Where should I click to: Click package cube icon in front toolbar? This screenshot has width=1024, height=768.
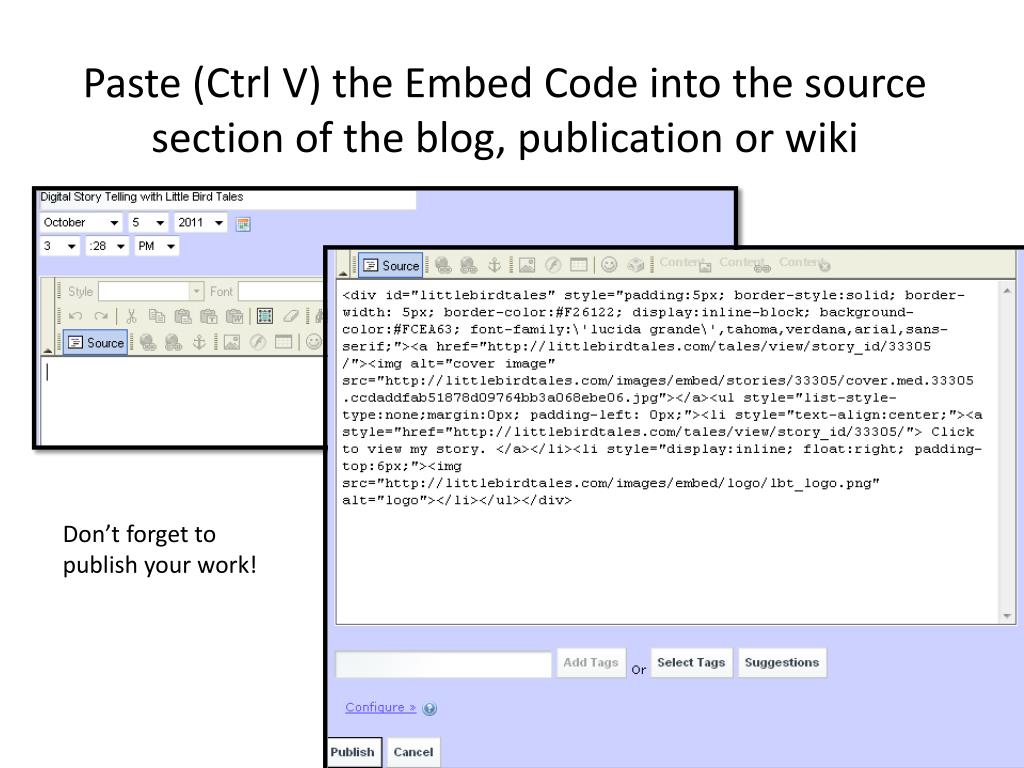tap(635, 264)
